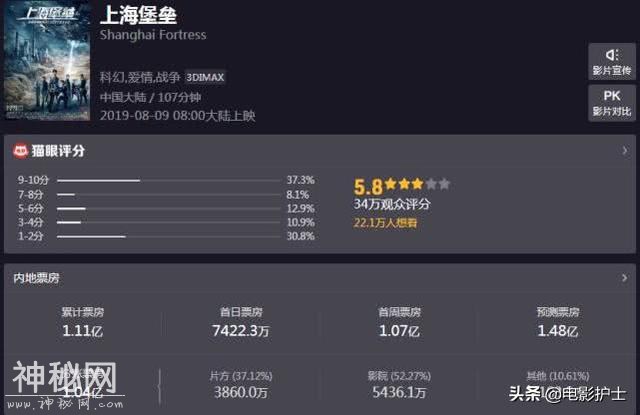Open the Shanghai Fortress movie poster thumbnail
This screenshot has width=640, height=415.
click(x=47, y=60)
